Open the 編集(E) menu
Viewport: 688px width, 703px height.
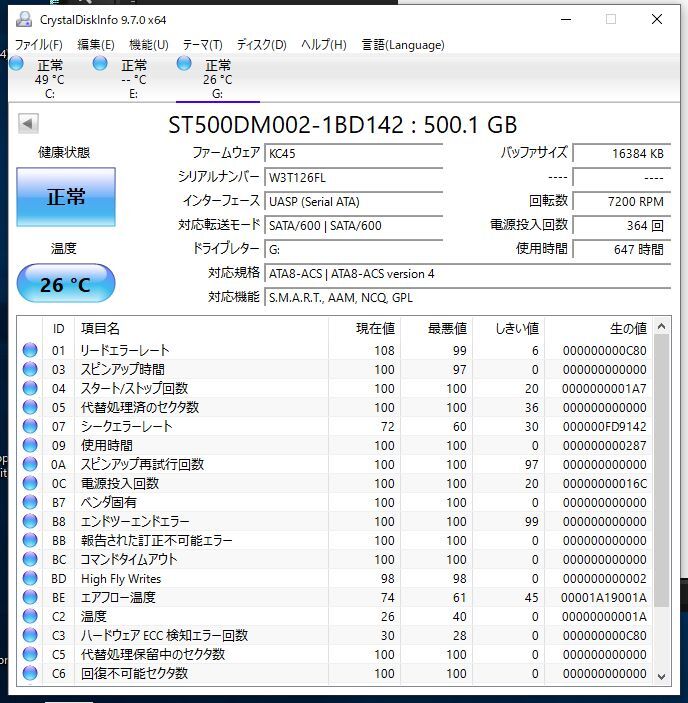[x=96, y=45]
